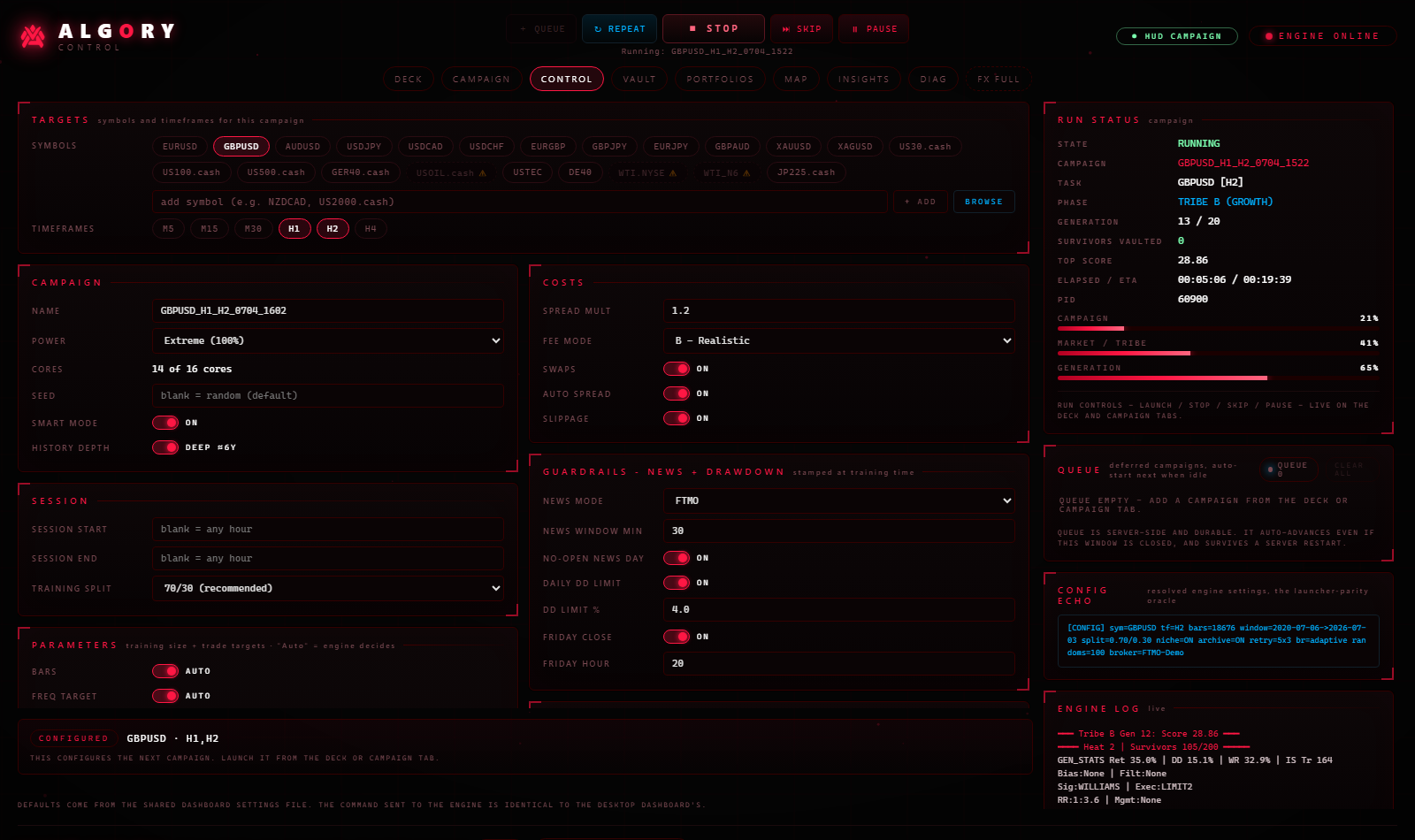Click the Configured status badge
1415x840 pixels.
73,738
